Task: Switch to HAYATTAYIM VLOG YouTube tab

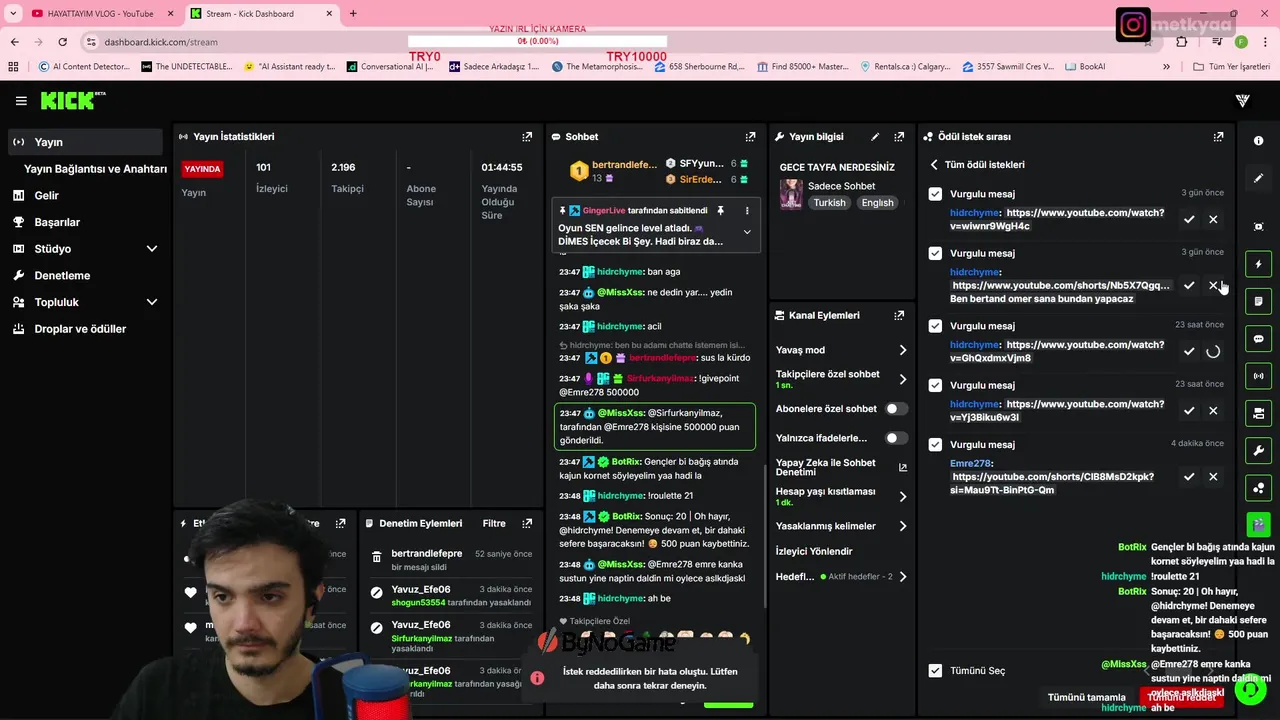Action: tap(100, 14)
